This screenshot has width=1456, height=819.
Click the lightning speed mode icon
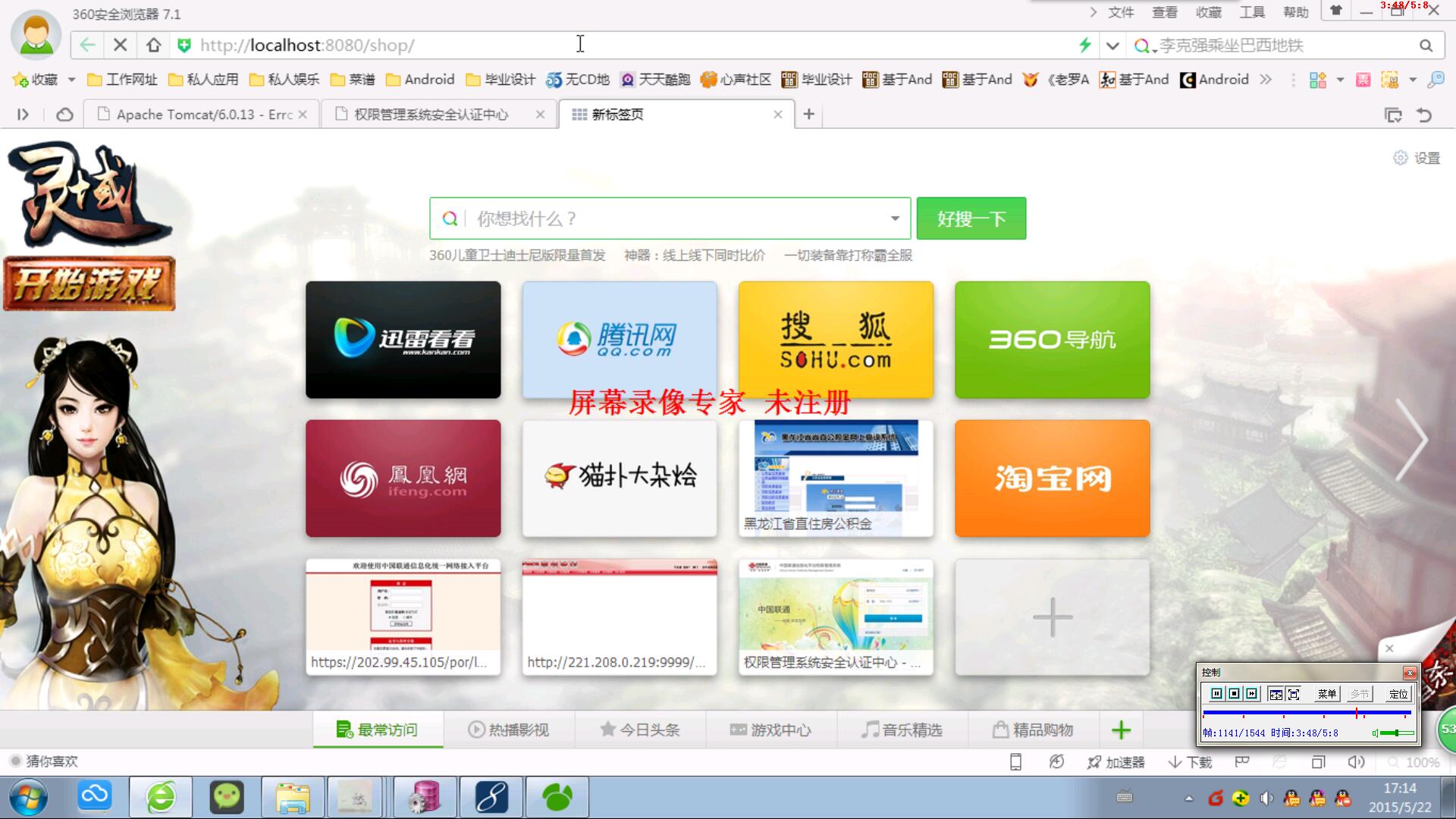tap(1085, 45)
